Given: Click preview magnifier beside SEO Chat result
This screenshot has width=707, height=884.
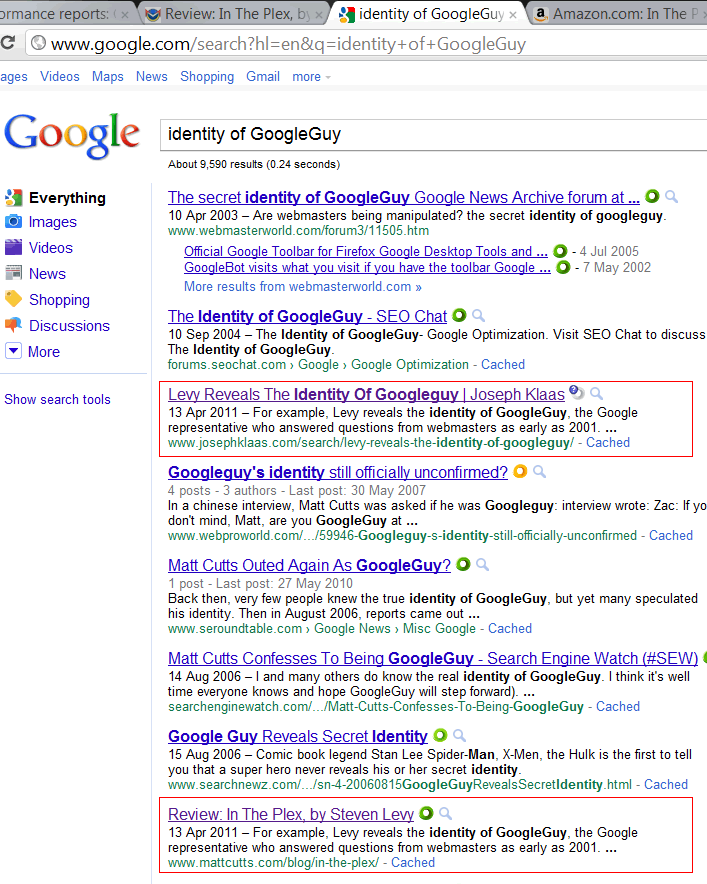Looking at the screenshot, I should [478, 316].
